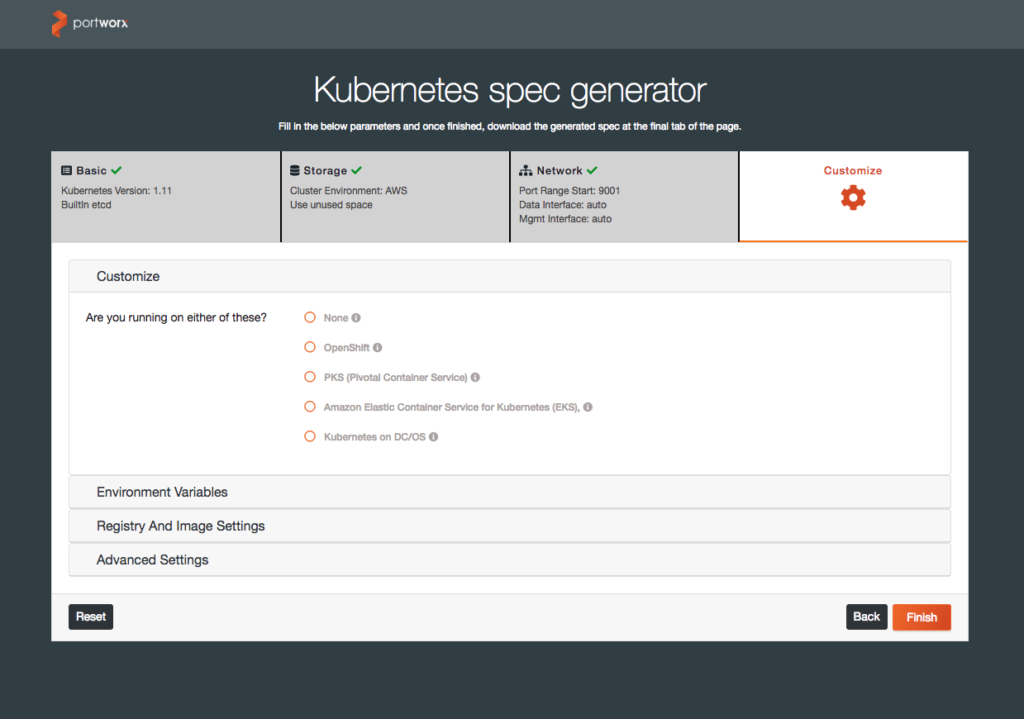This screenshot has height=719, width=1024.
Task: Click the Finish button
Action: click(921, 617)
